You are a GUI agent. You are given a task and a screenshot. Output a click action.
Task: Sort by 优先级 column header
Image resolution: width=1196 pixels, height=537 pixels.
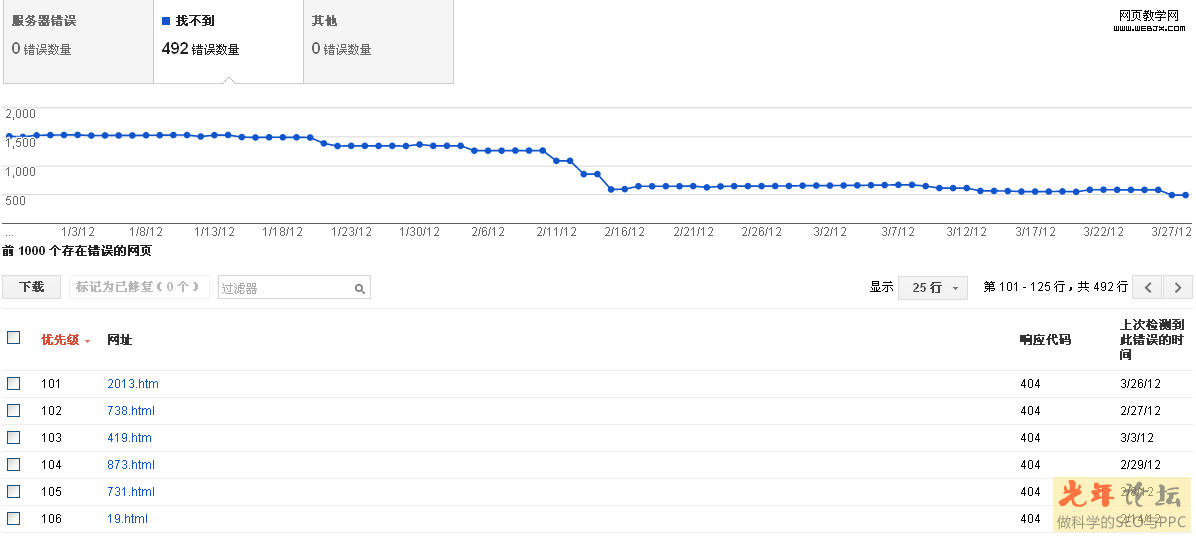click(59, 340)
